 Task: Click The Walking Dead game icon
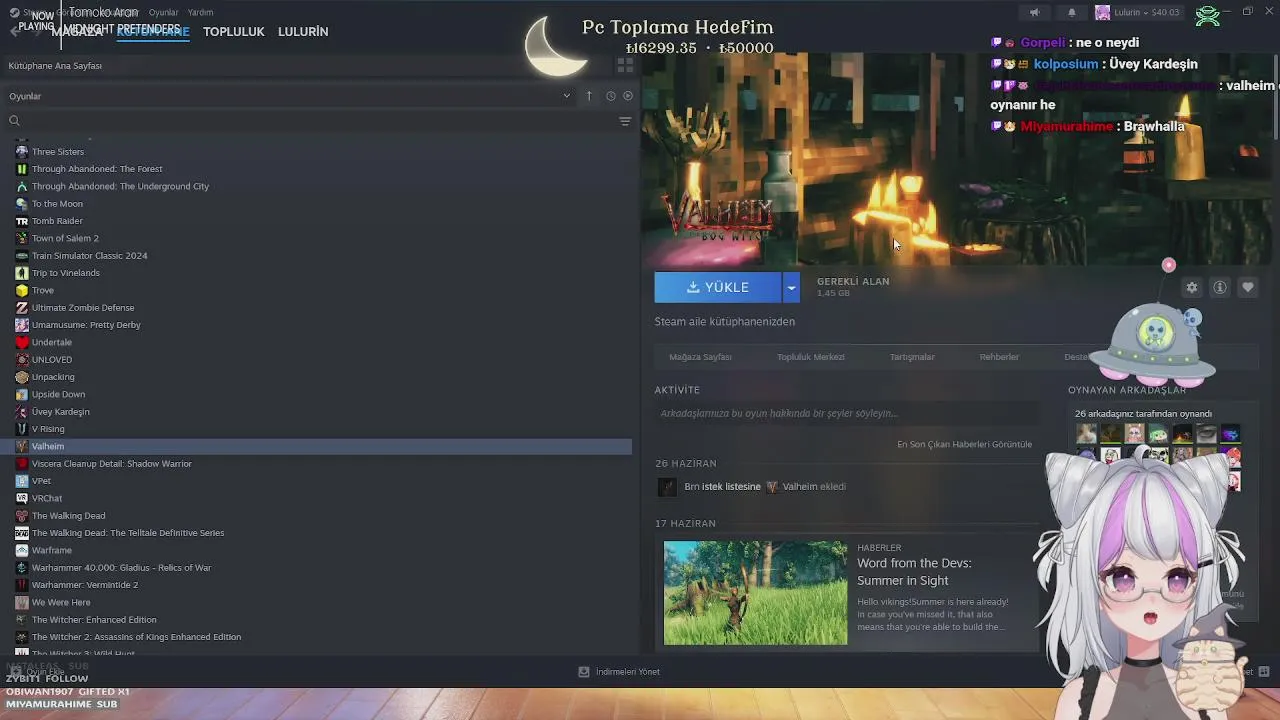(x=22, y=516)
